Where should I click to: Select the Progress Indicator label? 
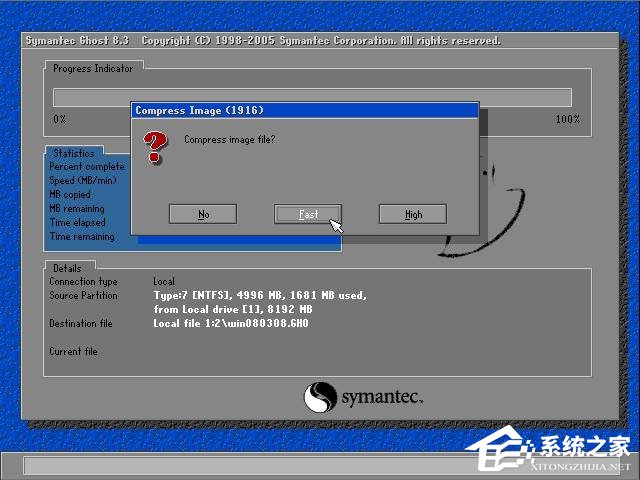(93, 69)
